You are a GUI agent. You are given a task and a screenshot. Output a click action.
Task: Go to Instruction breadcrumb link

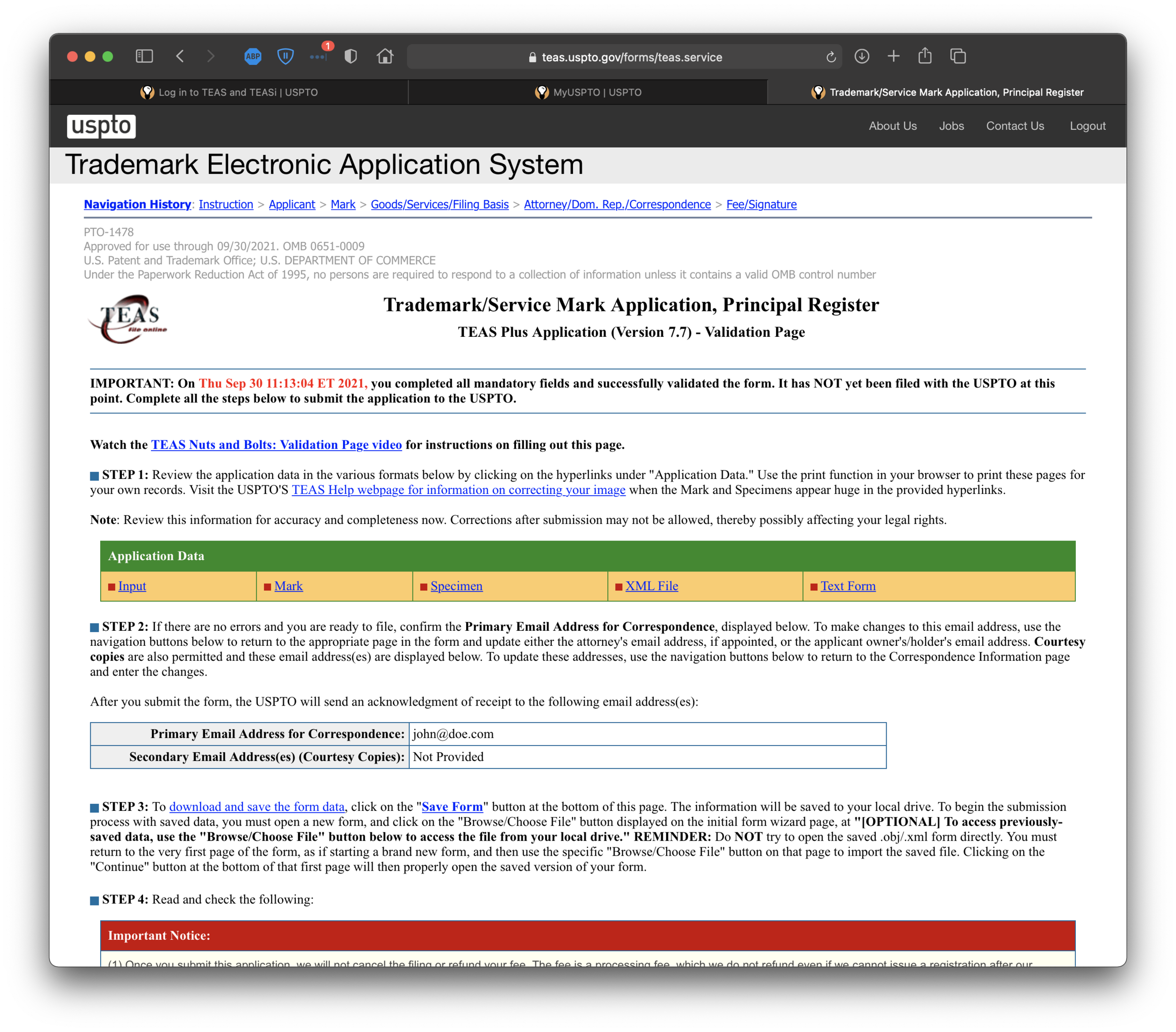(226, 204)
